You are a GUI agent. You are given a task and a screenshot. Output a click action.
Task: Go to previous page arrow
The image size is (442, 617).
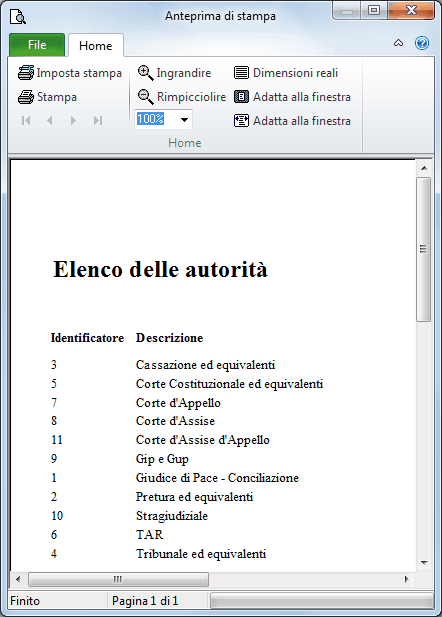[x=50, y=120]
